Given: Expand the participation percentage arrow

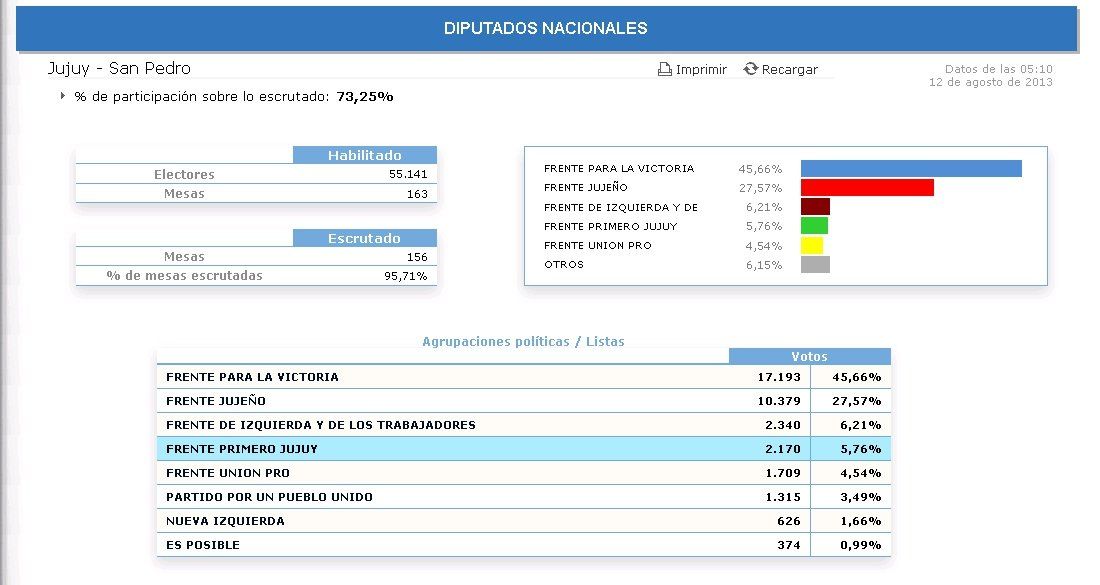Looking at the screenshot, I should [63, 96].
